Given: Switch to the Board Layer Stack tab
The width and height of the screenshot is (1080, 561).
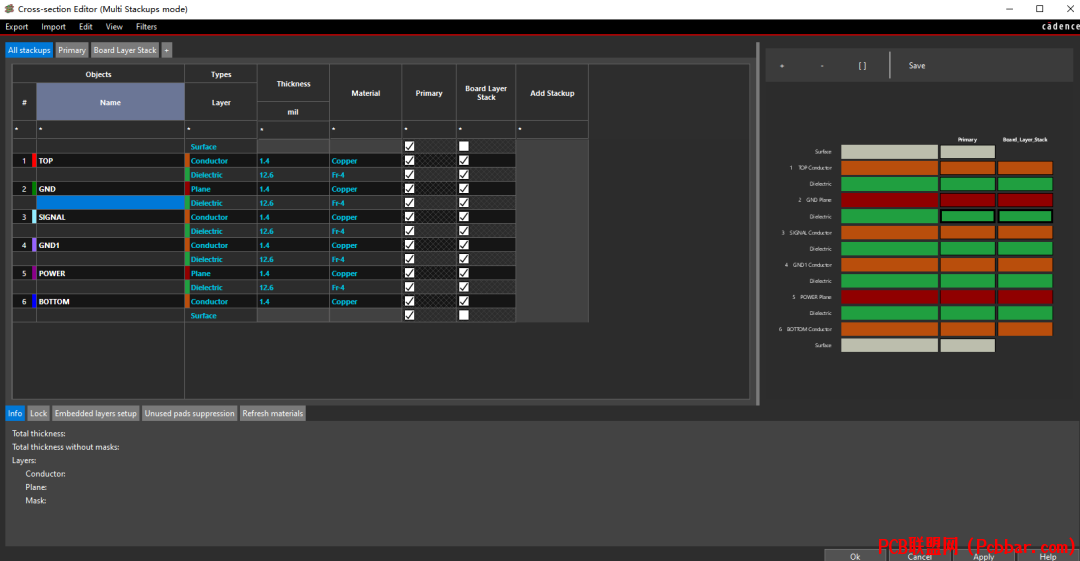Looking at the screenshot, I should pos(125,50).
